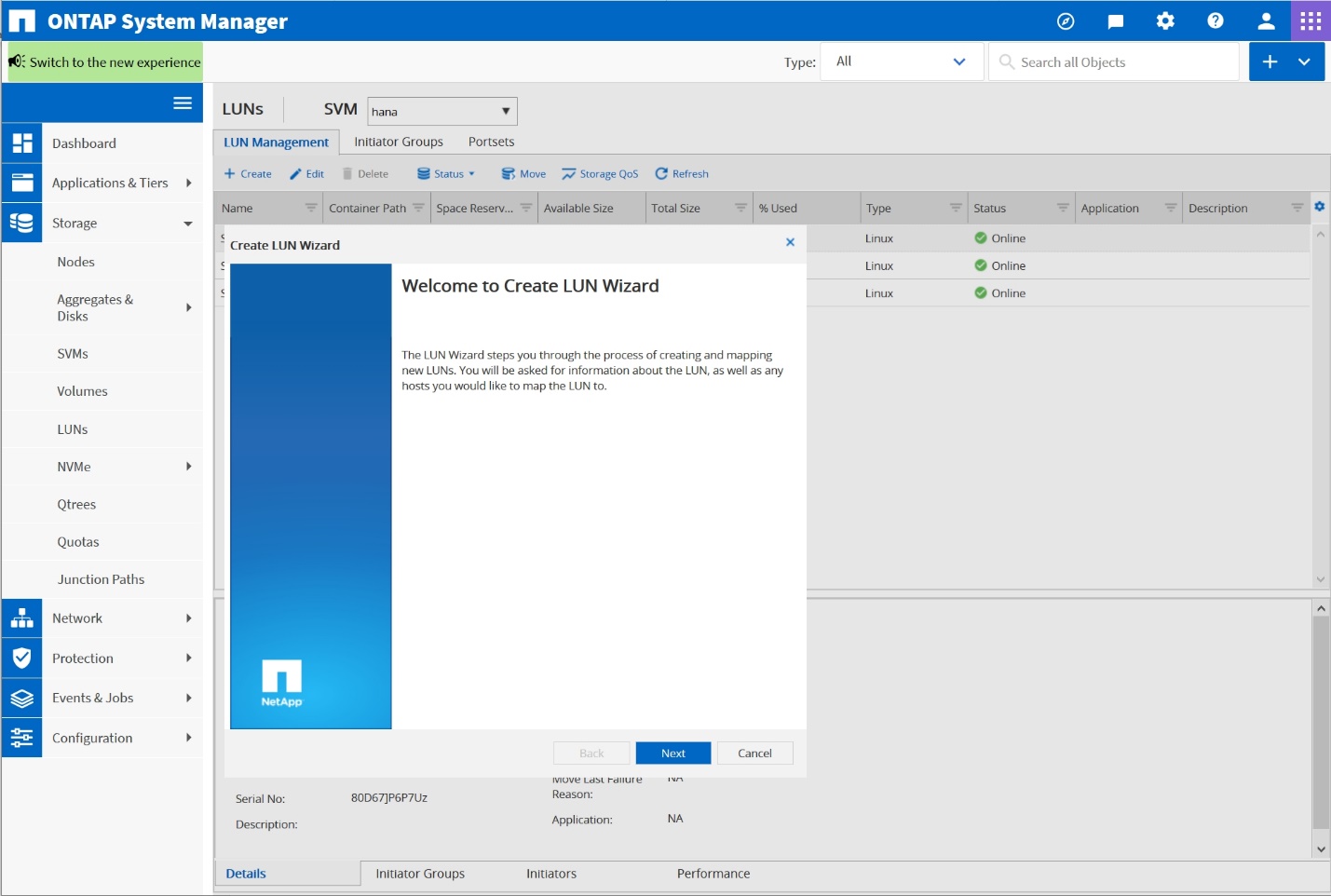Click the Dashboard sidebar icon
Screen dimensions: 1331x896
tap(22, 143)
